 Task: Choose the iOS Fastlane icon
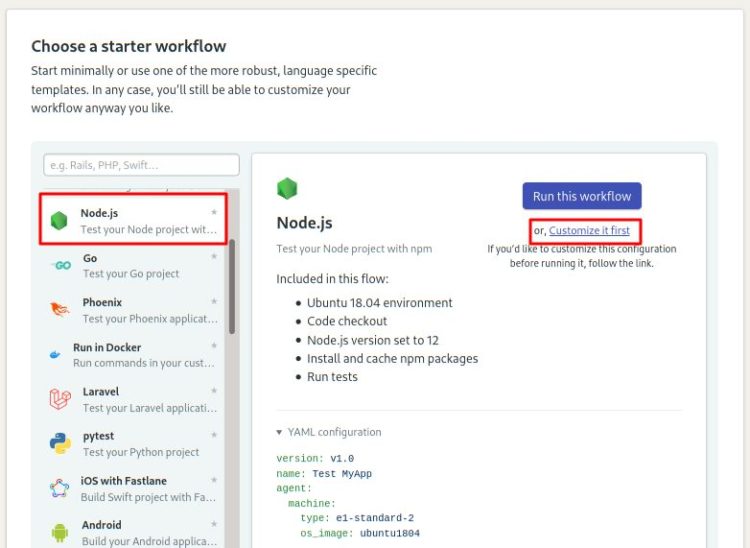coord(60,488)
